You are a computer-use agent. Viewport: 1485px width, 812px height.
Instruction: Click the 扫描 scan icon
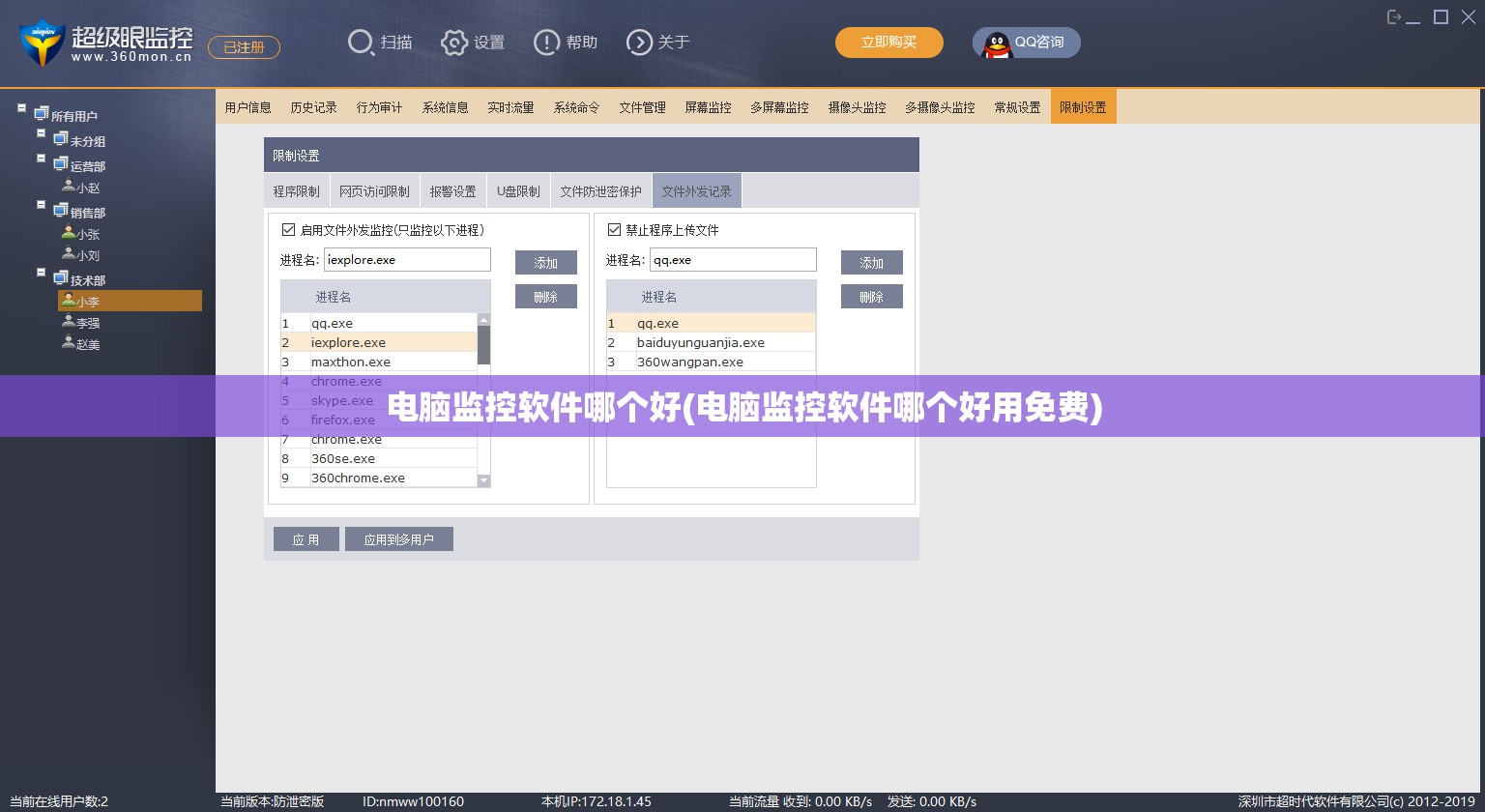click(x=361, y=43)
